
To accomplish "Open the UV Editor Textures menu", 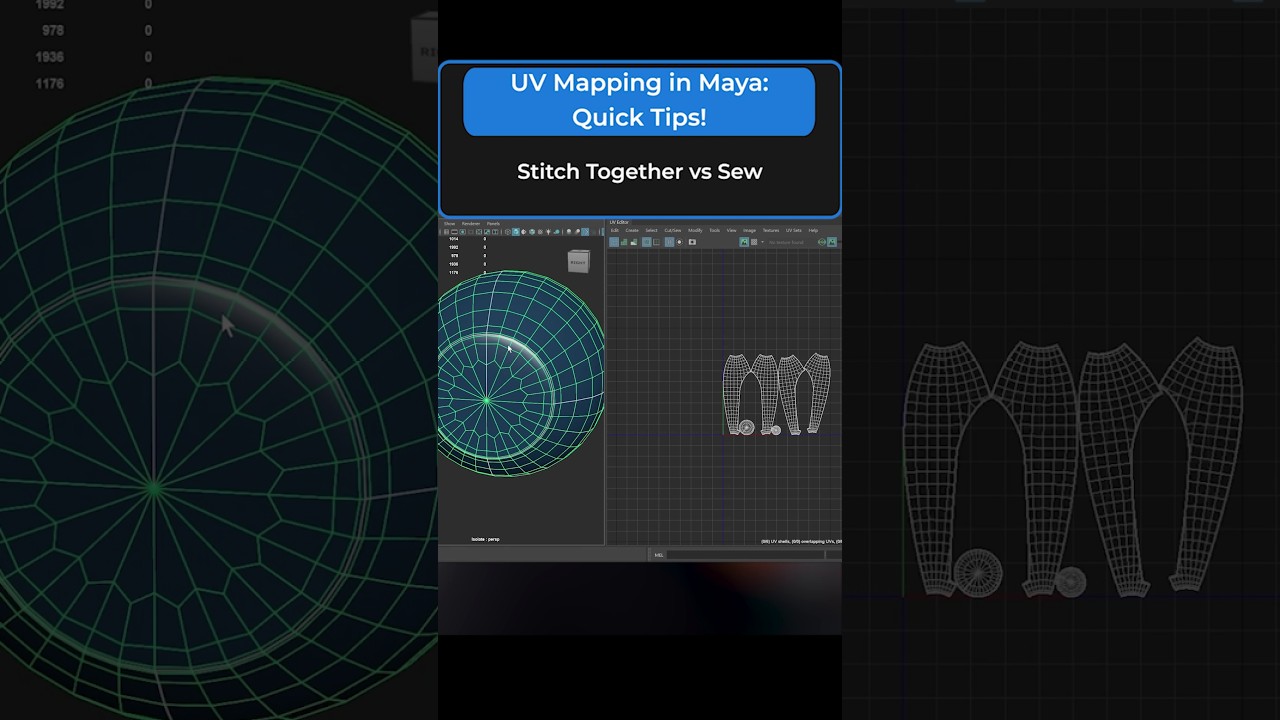I will (771, 230).
